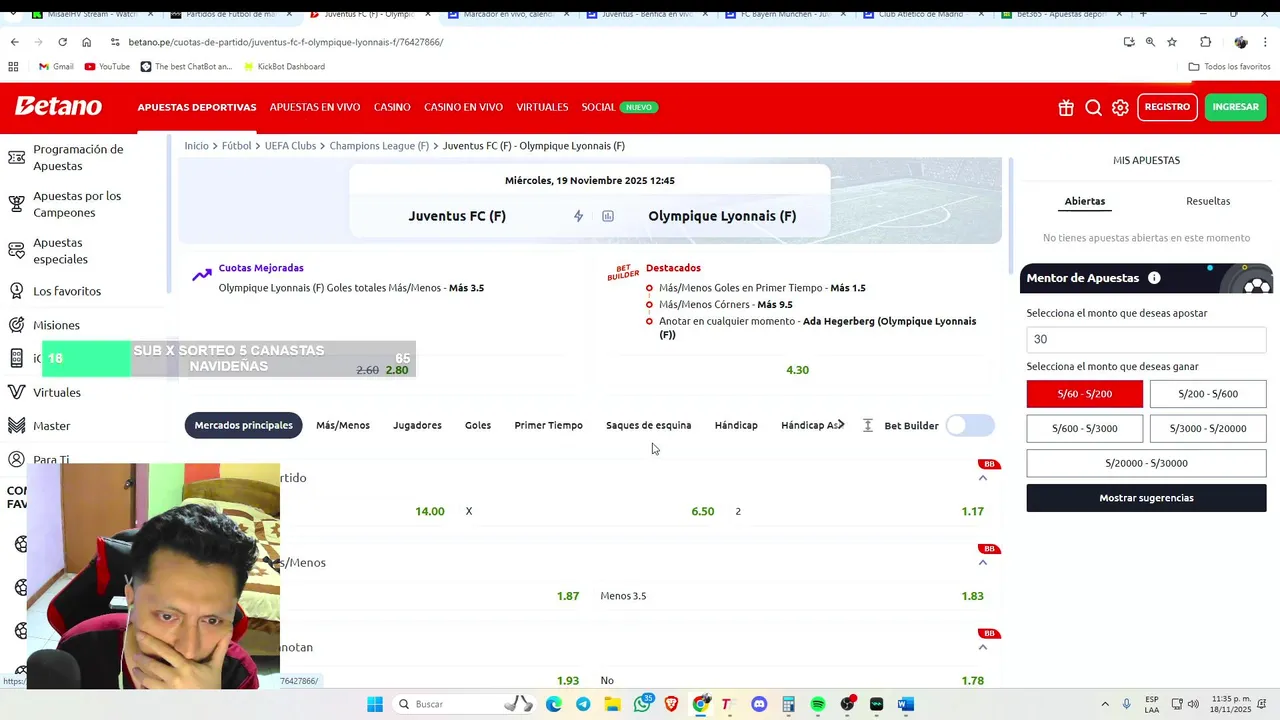
Task: Click the lightning bolt icon beside Juventus FC
Action: (578, 216)
